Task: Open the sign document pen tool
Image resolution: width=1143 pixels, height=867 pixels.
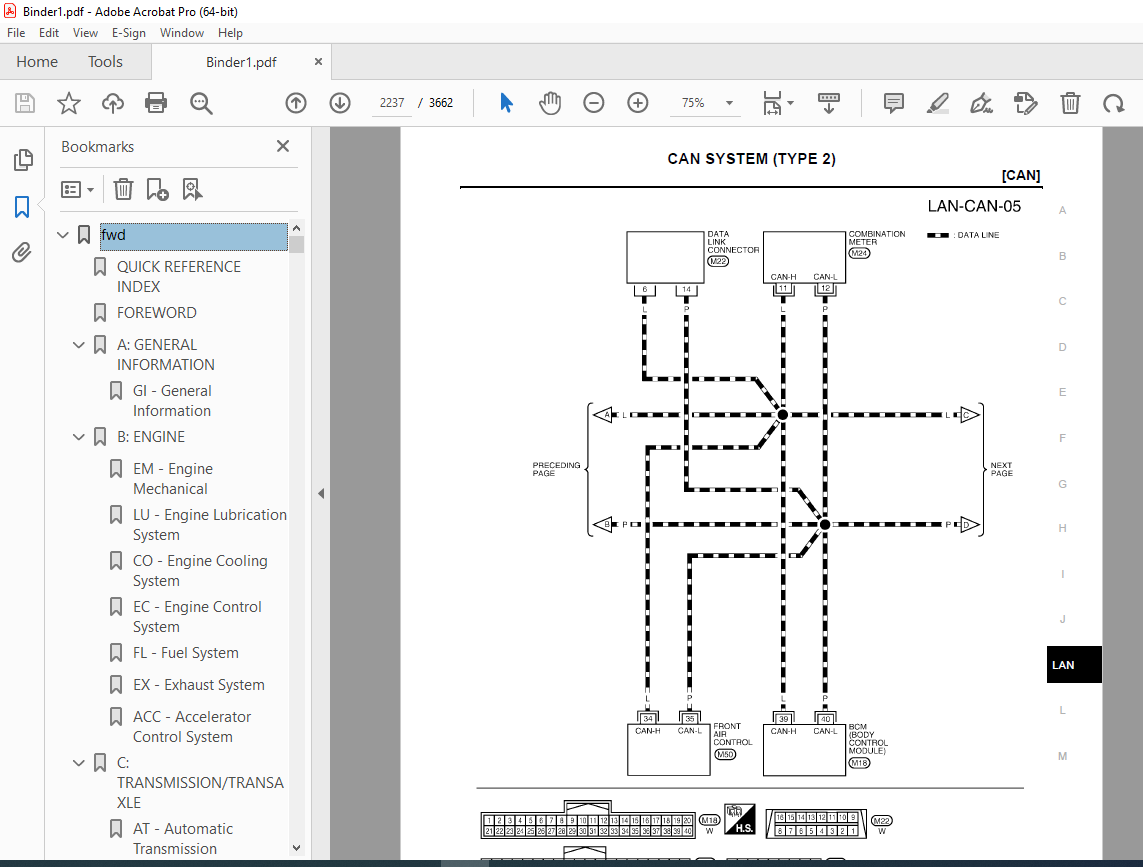Action: [x=981, y=103]
